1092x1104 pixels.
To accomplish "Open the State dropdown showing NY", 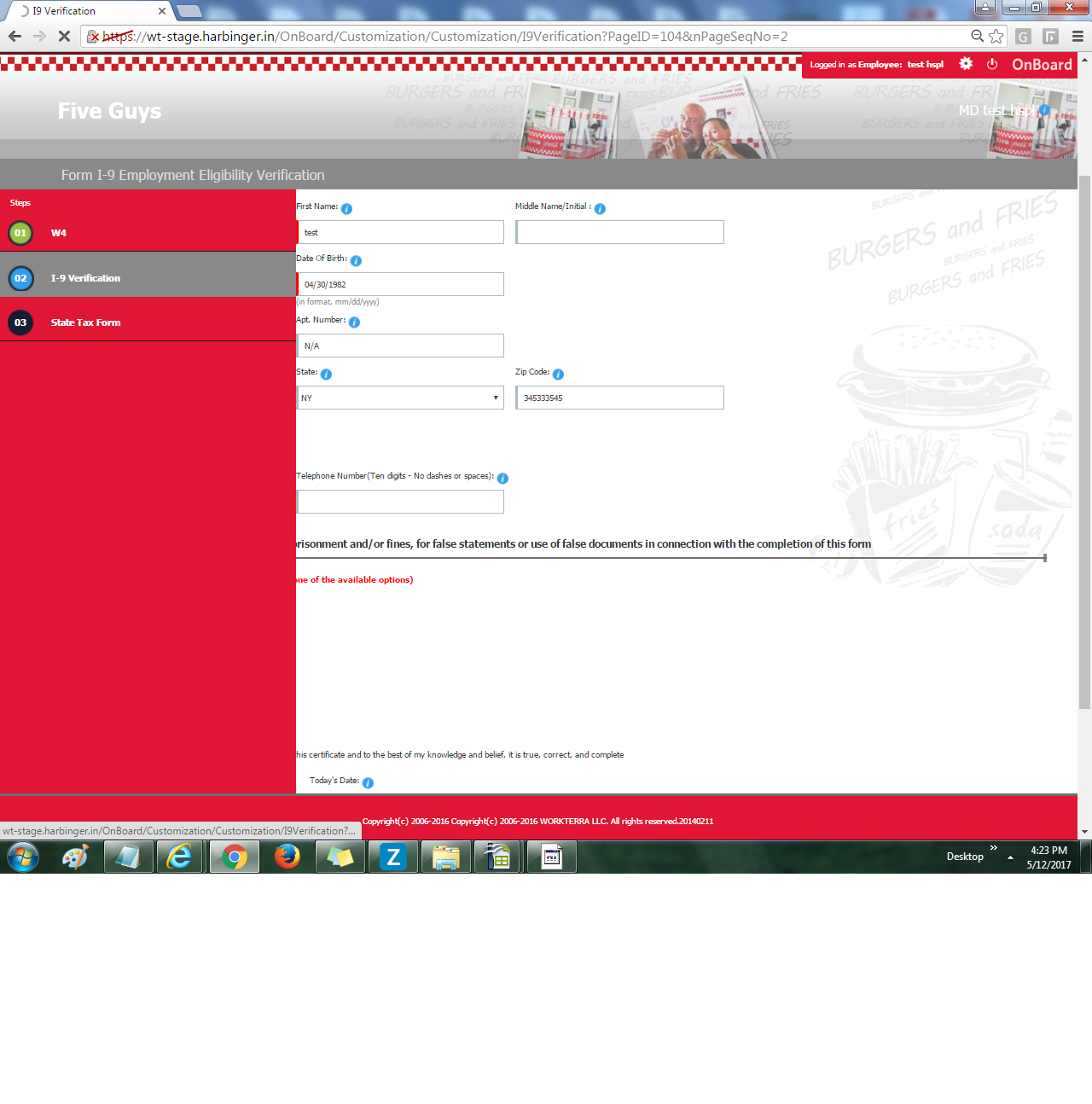I will point(400,398).
